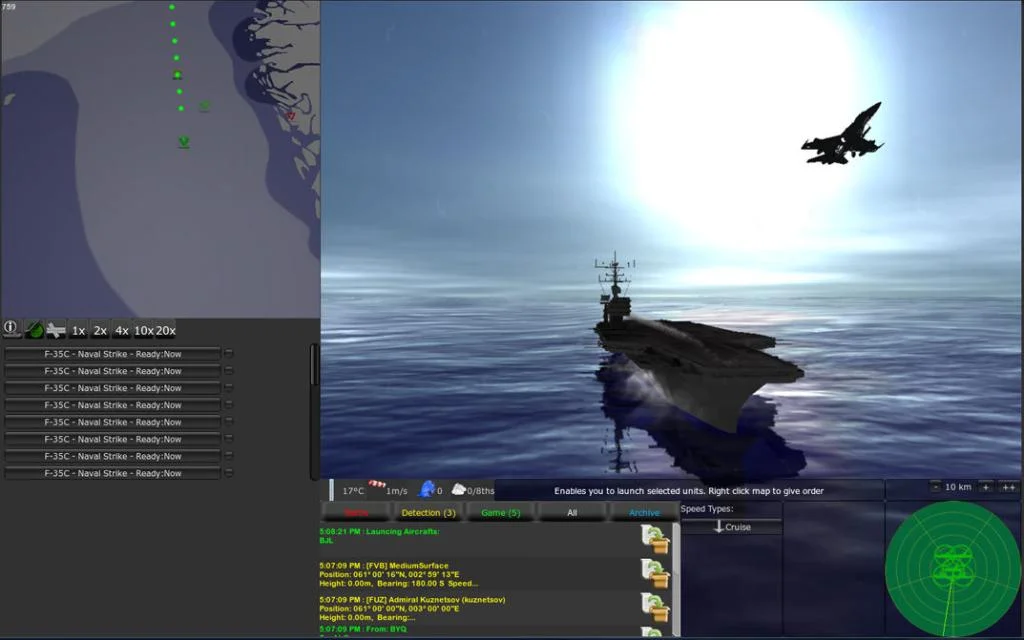Screen dimensions: 1024x640
Task: Switch to the Detection (3) tab
Action: 428,512
